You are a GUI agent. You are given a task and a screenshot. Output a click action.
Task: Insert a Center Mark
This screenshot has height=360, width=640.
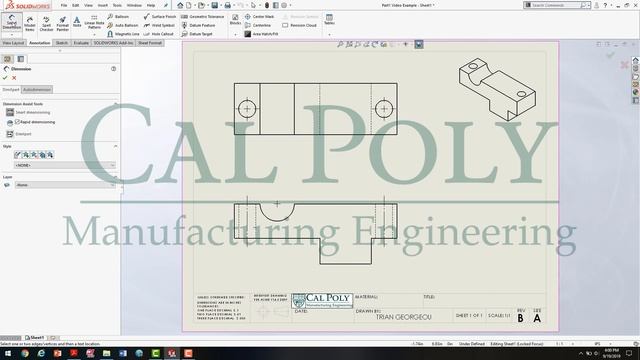pos(259,17)
